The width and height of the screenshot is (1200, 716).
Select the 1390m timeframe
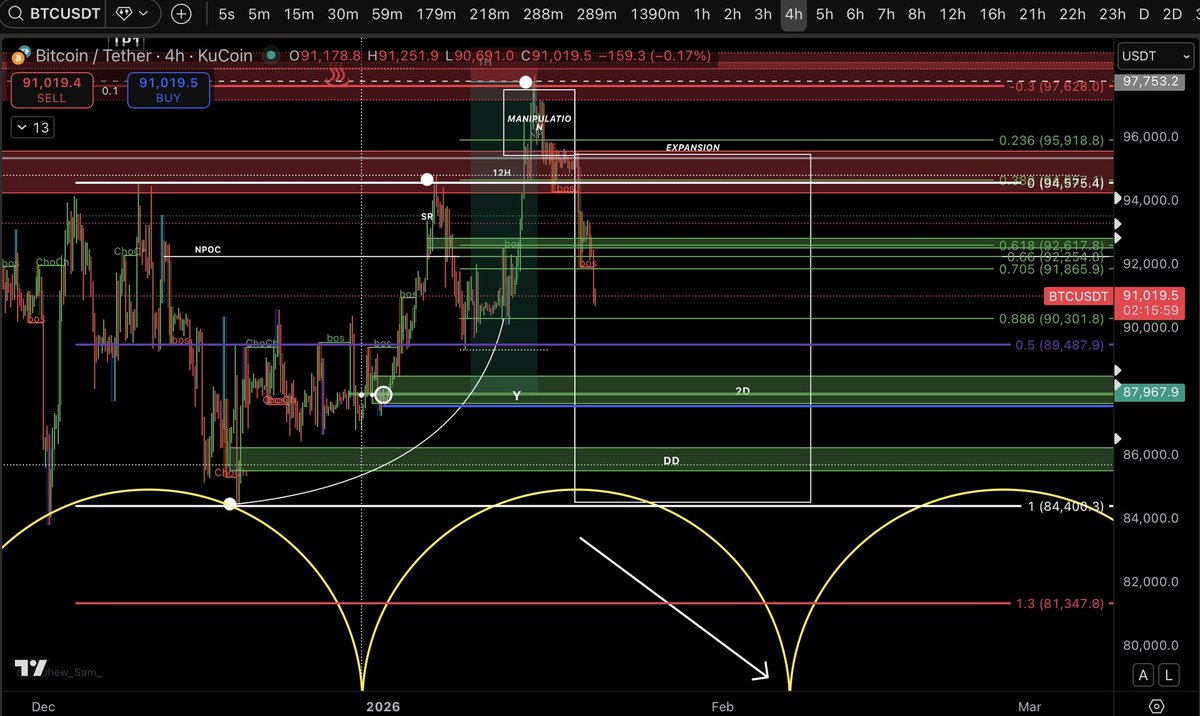pos(656,15)
